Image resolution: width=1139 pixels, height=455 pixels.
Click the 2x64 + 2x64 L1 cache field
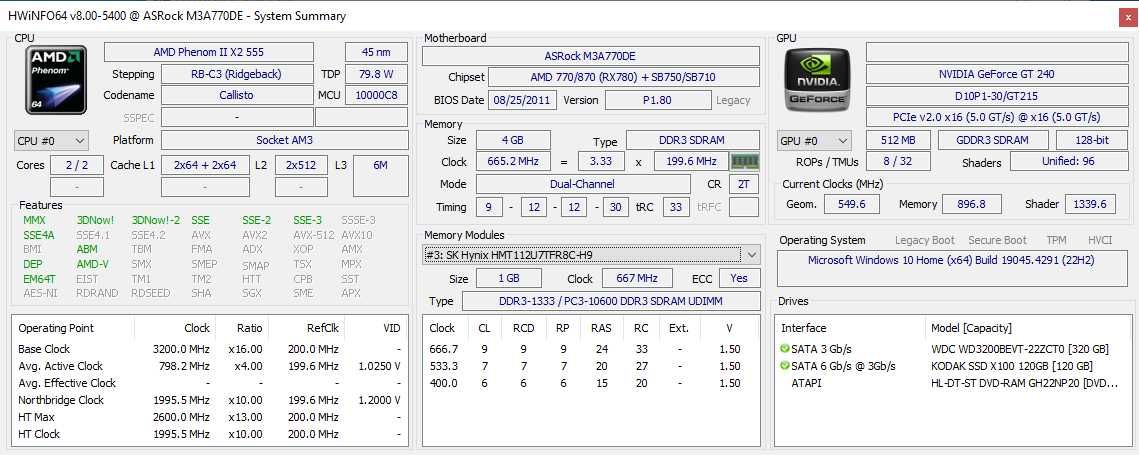tap(205, 165)
